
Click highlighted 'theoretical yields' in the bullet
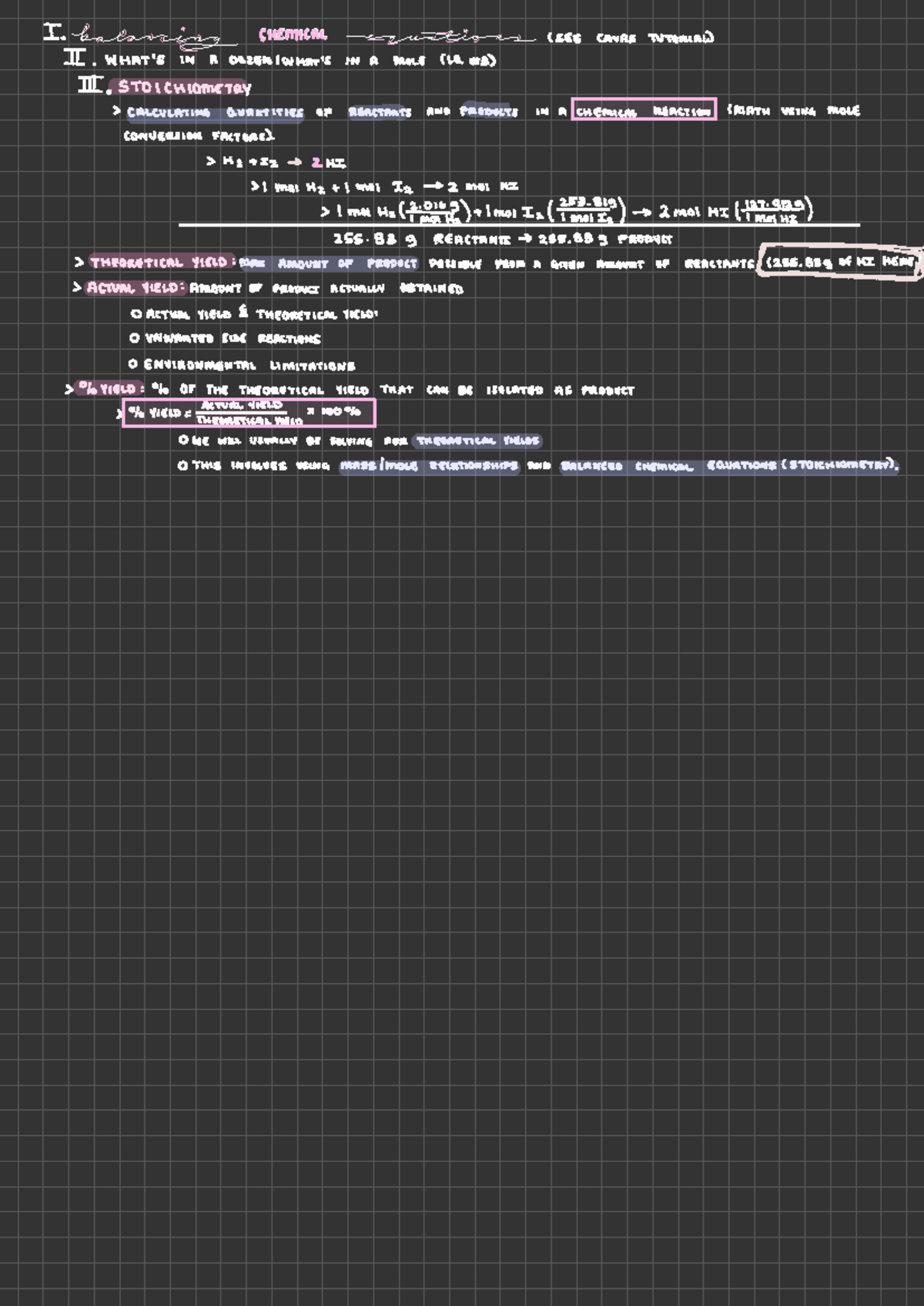pyautogui.click(x=477, y=440)
